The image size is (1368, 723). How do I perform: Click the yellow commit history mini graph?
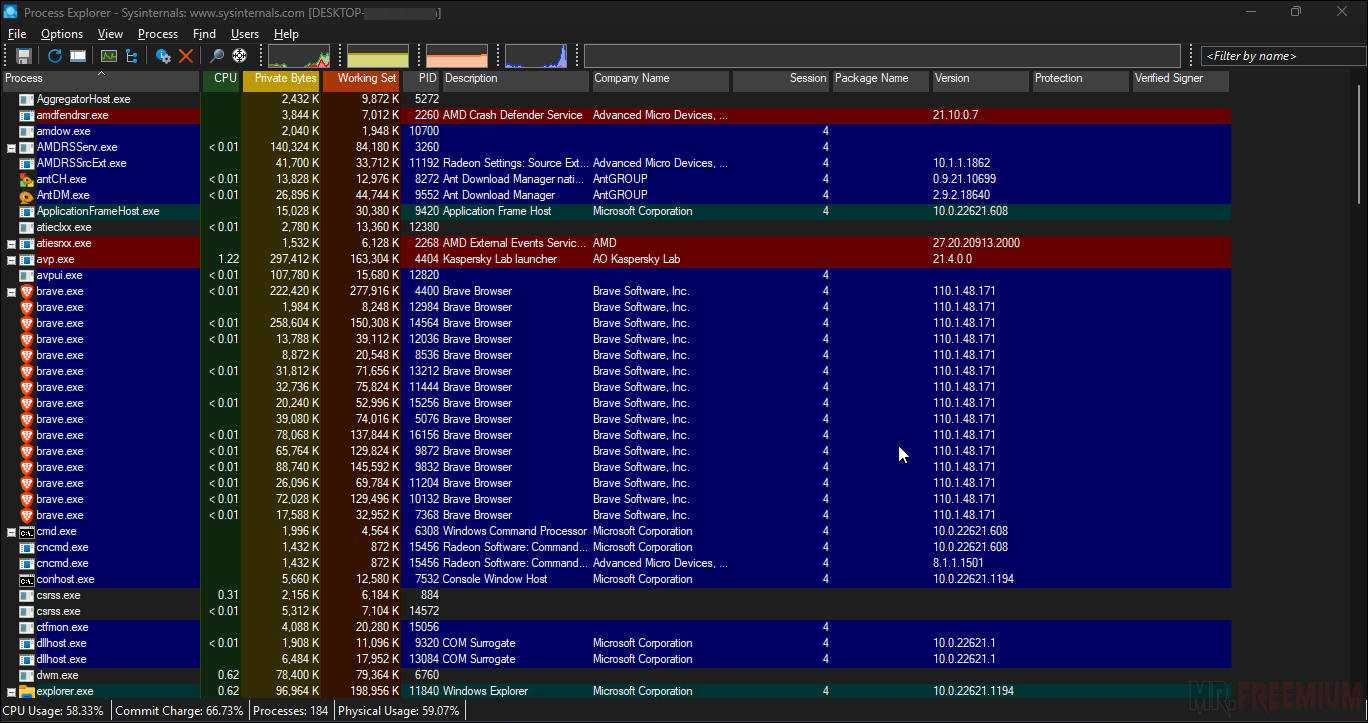(378, 56)
